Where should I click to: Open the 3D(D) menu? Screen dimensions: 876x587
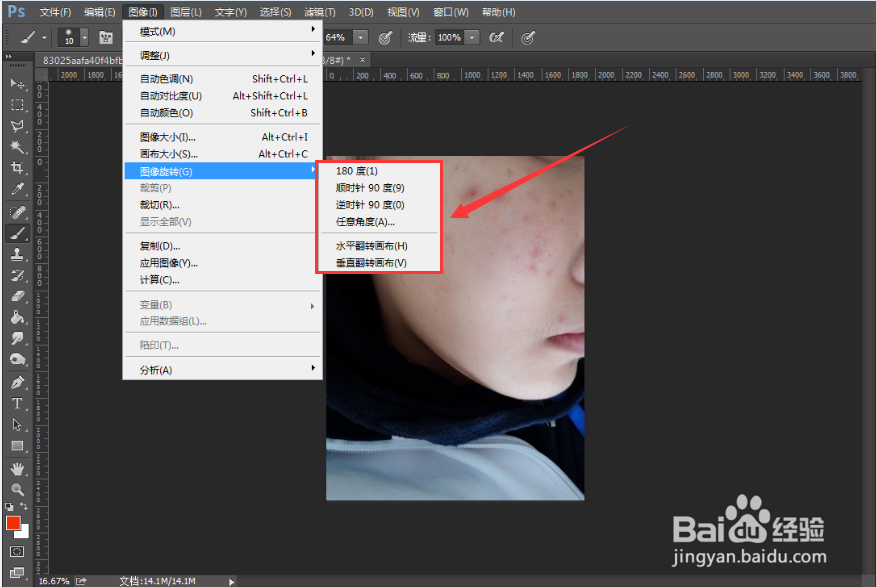[x=361, y=12]
